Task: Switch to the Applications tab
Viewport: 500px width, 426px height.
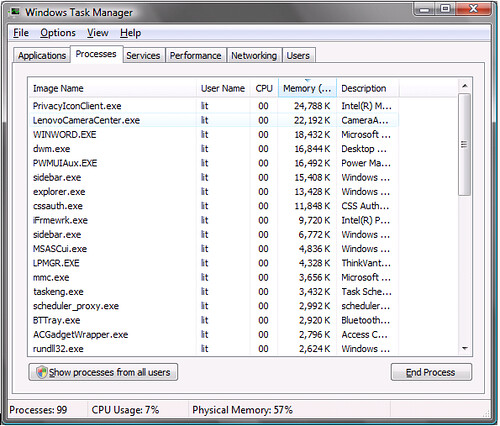Action: [x=42, y=55]
